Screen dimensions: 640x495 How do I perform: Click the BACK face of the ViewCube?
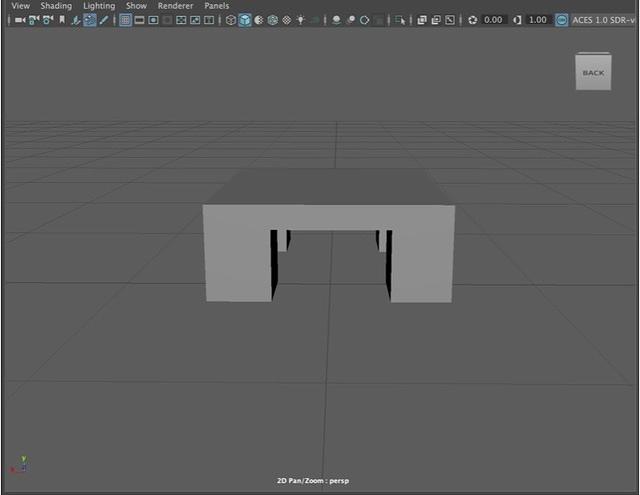tap(593, 73)
